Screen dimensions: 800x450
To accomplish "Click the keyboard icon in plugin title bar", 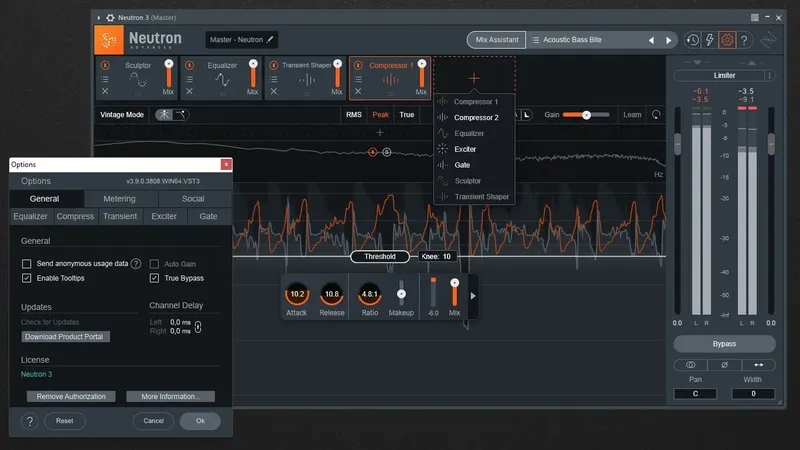I will 755,17.
